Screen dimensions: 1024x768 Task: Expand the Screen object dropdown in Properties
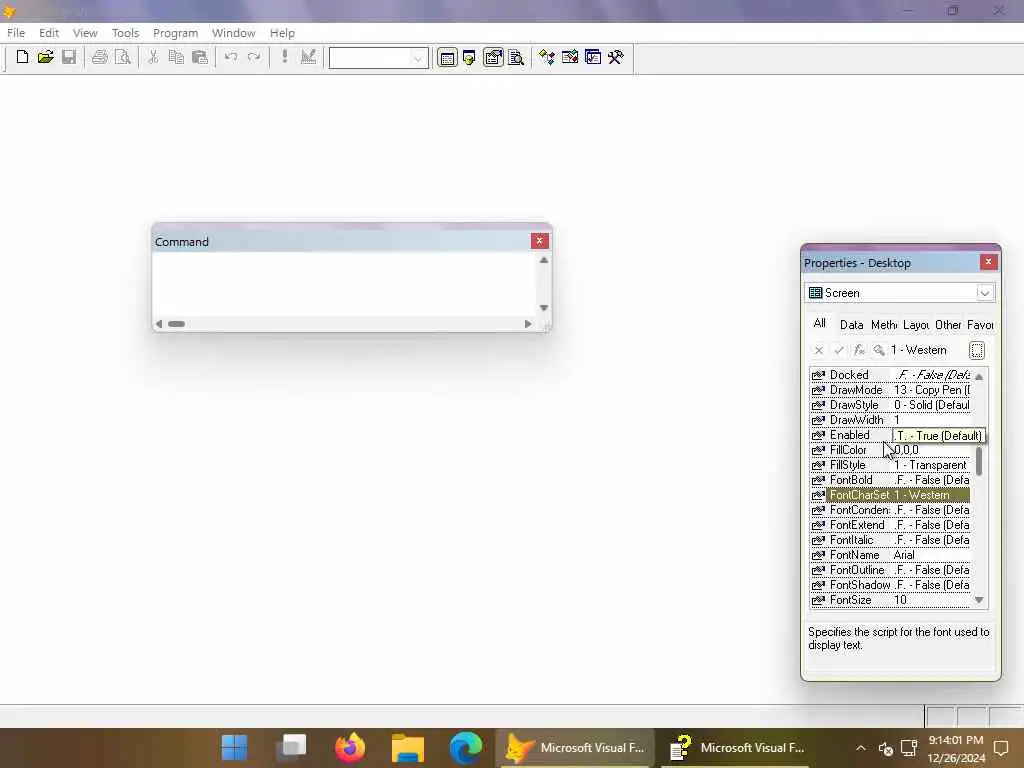point(984,293)
